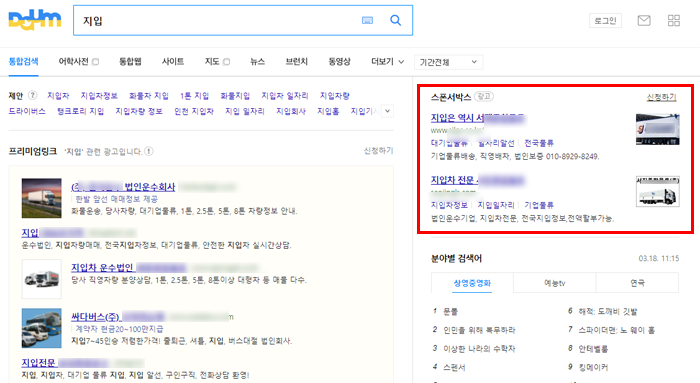Open the 법인운수회사 ad link

[x=123, y=187]
